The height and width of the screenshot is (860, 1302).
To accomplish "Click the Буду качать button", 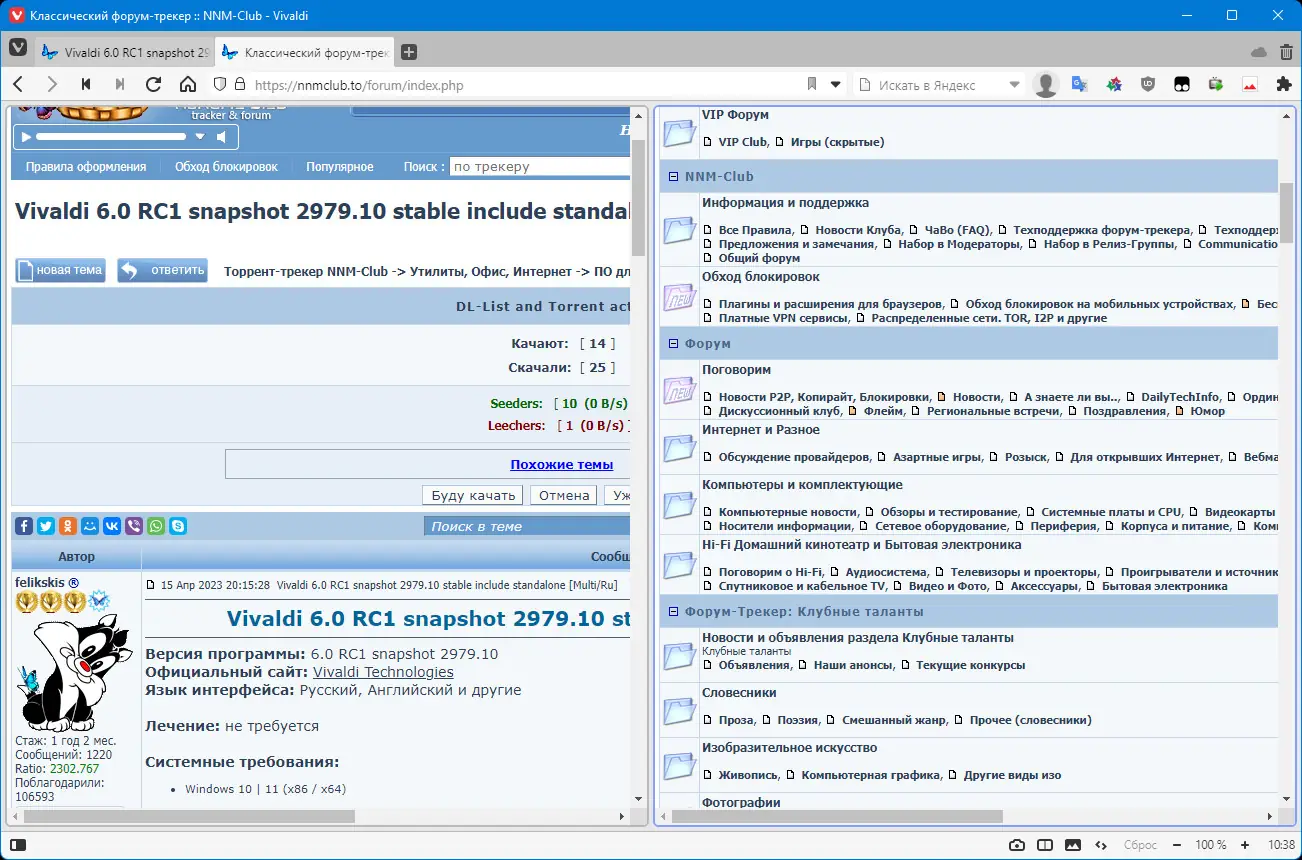I will pyautogui.click(x=473, y=495).
